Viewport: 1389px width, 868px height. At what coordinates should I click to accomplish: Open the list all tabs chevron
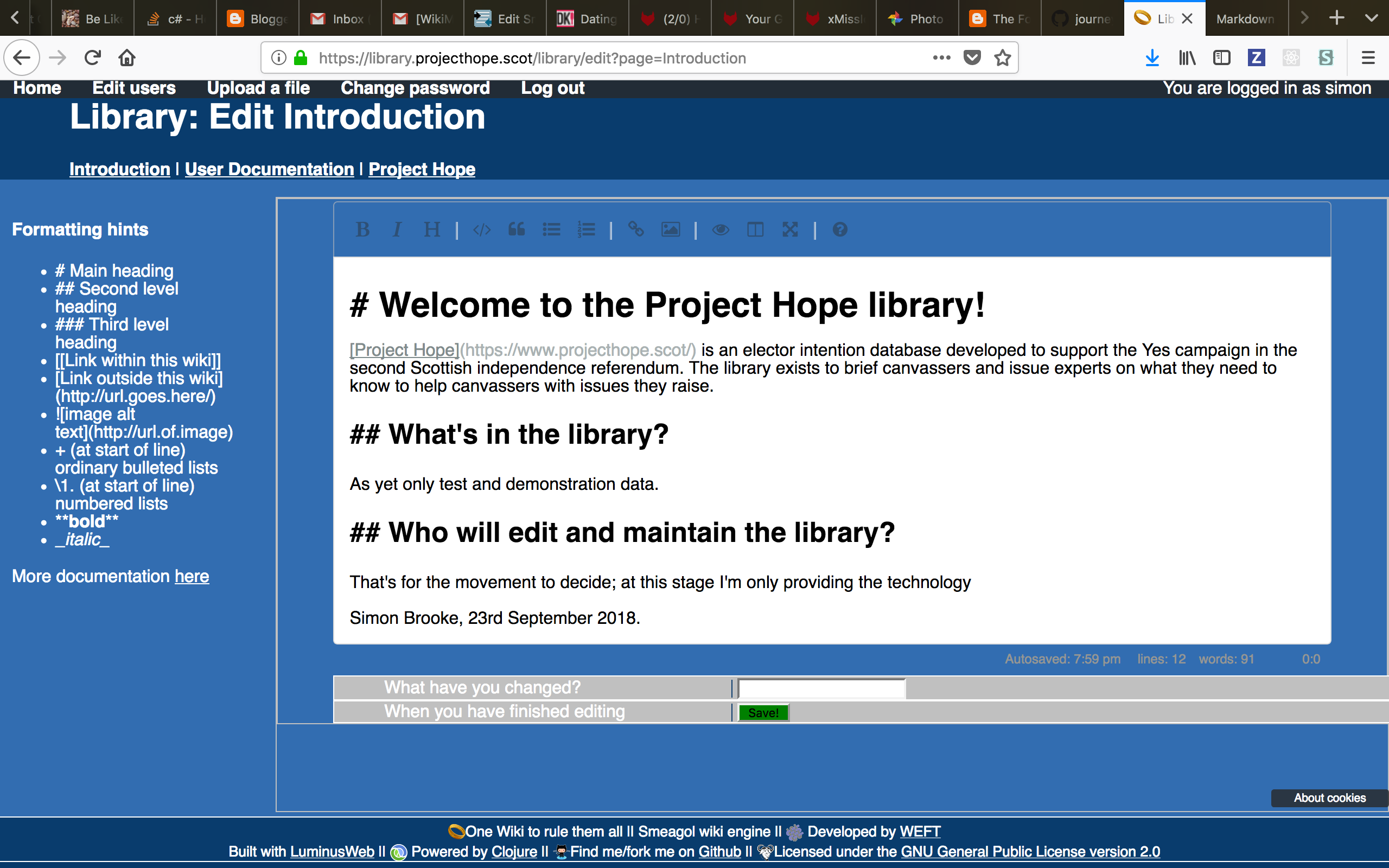click(x=1371, y=18)
